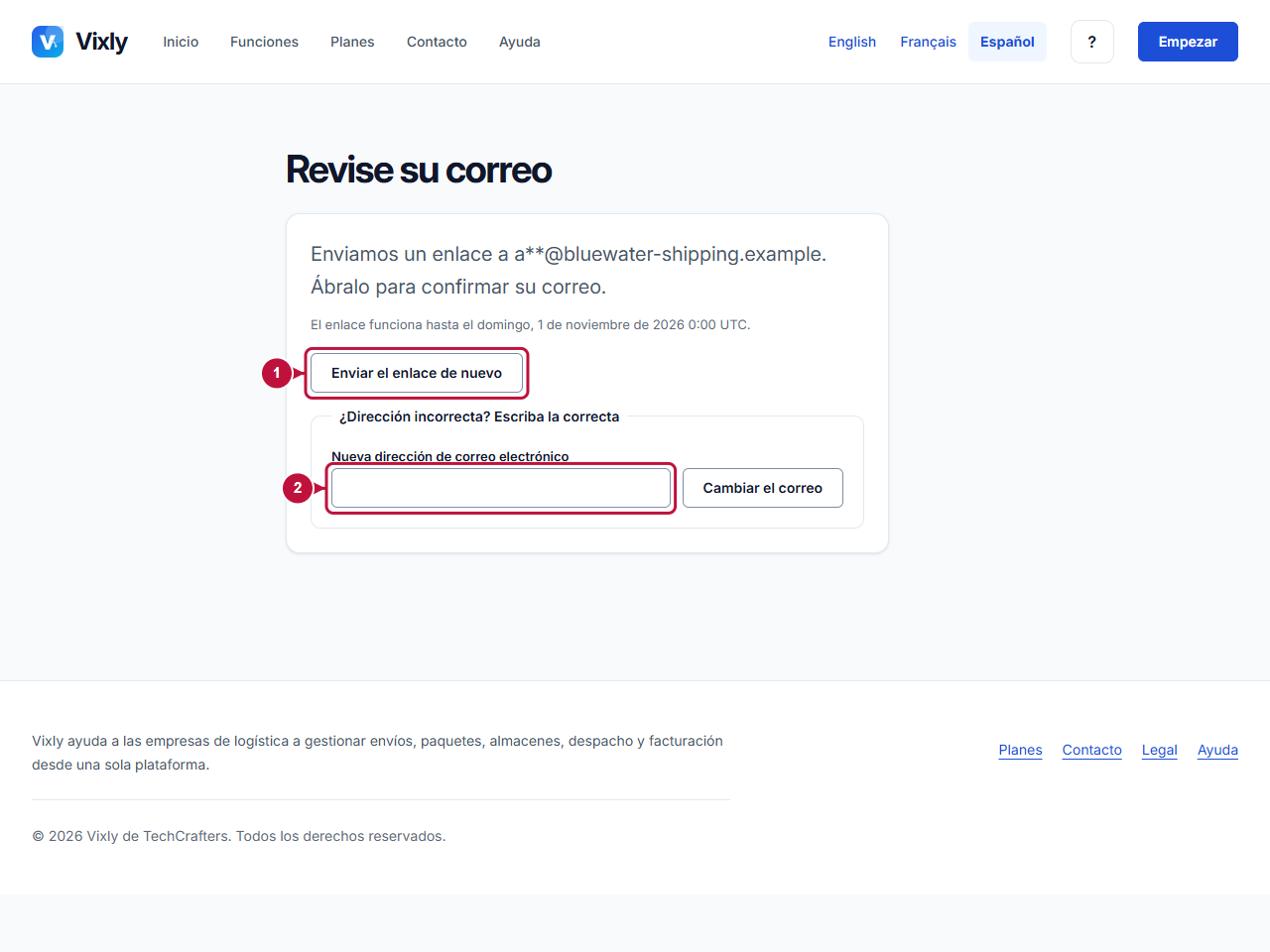1270x952 pixels.
Task: Switch language to English
Action: click(852, 42)
